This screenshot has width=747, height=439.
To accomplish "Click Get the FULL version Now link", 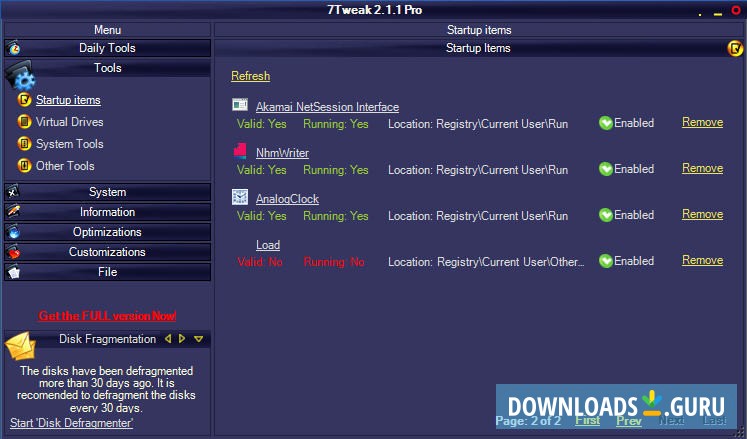I will coord(108,316).
